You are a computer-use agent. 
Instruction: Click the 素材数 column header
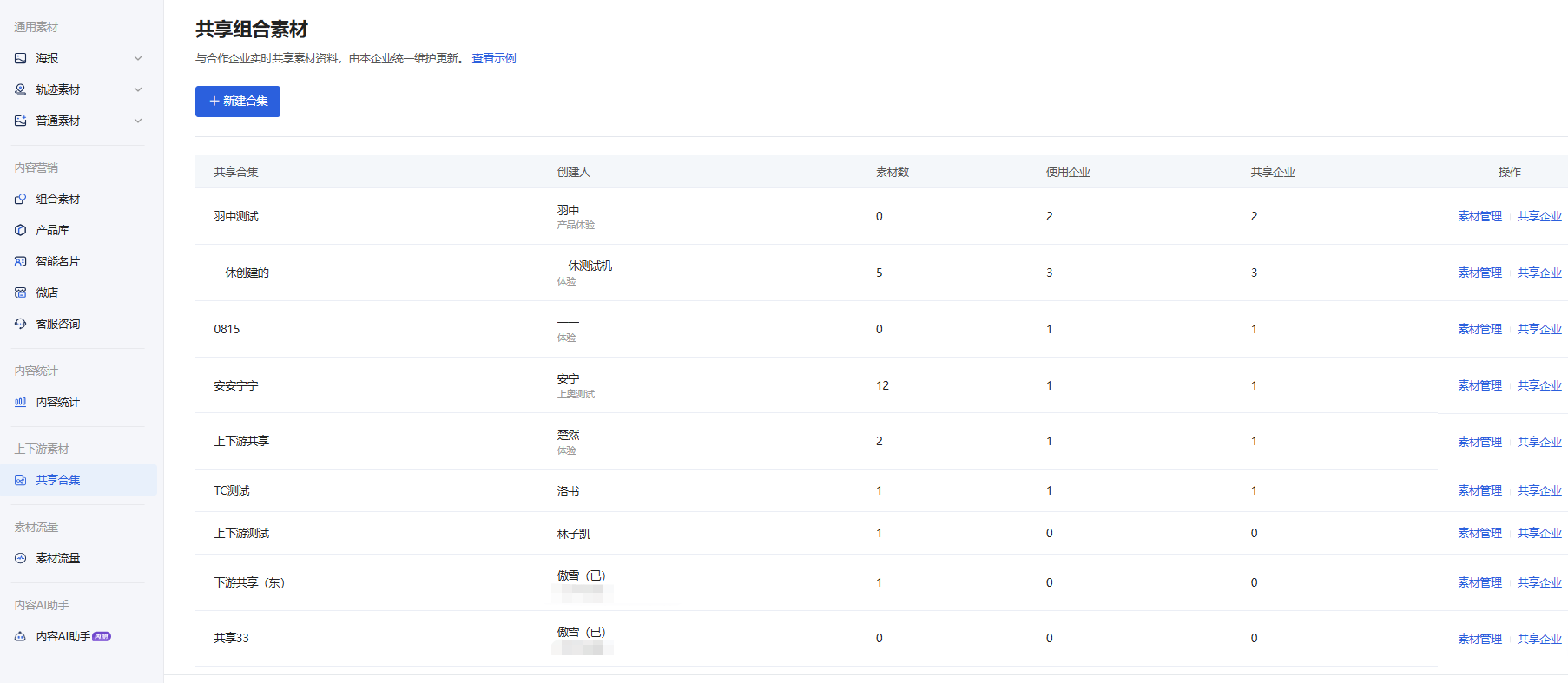click(893, 172)
